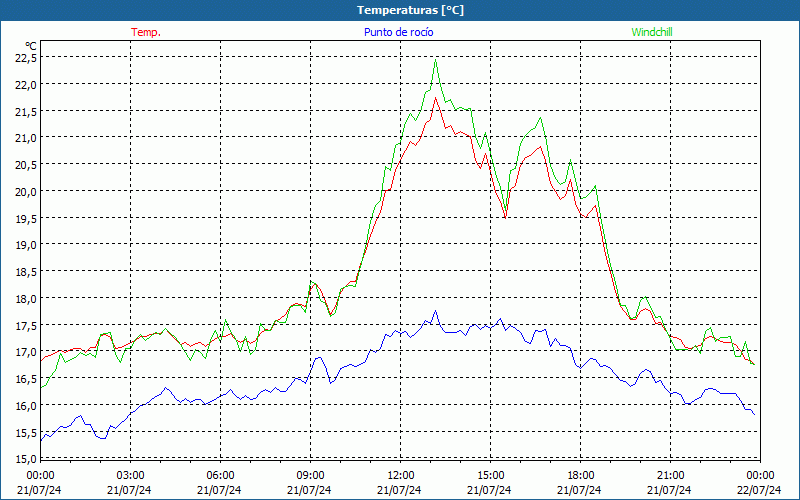Click the 22,5 y-axis value

26,58
